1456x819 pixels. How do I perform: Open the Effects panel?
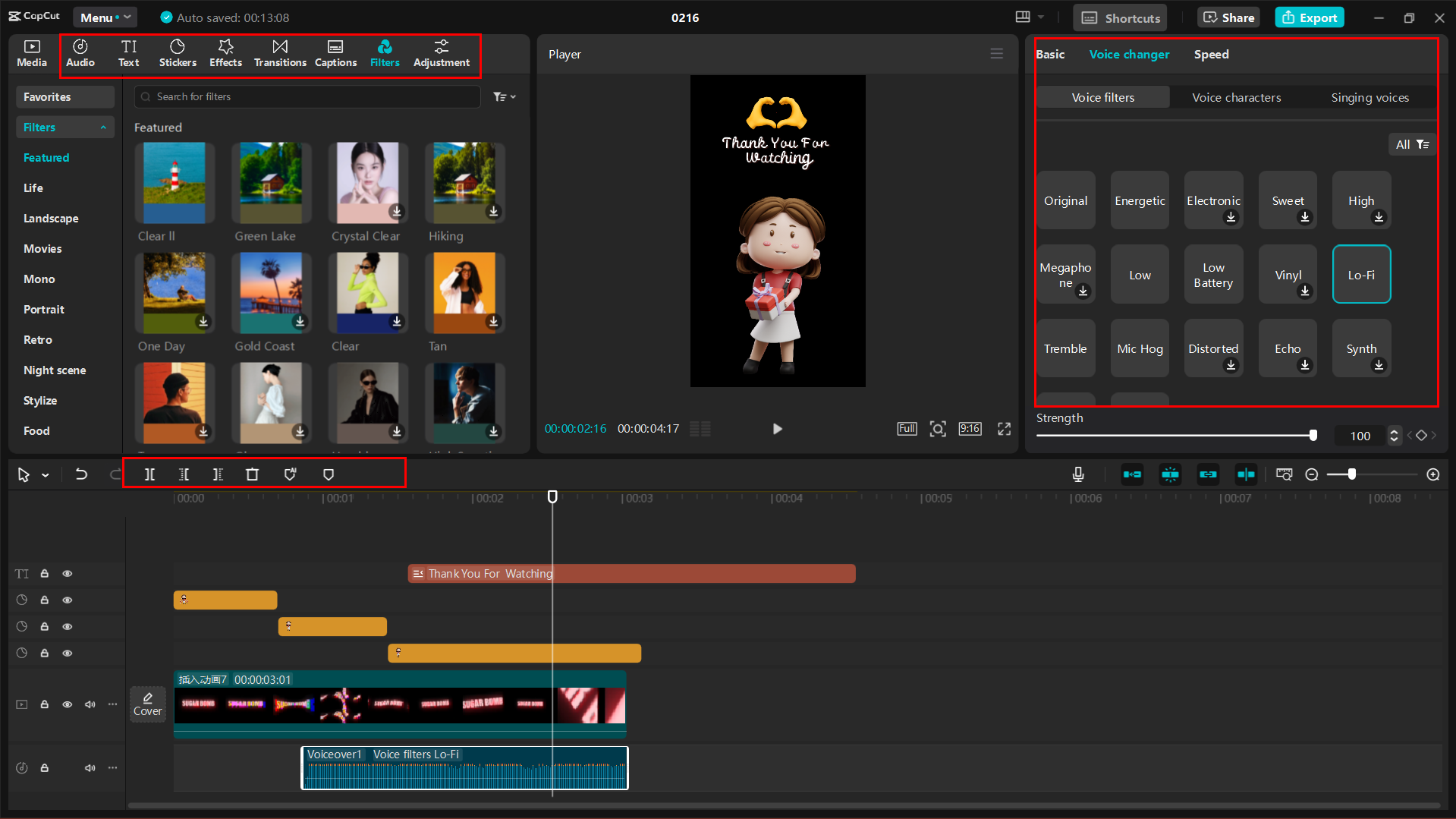coord(225,53)
